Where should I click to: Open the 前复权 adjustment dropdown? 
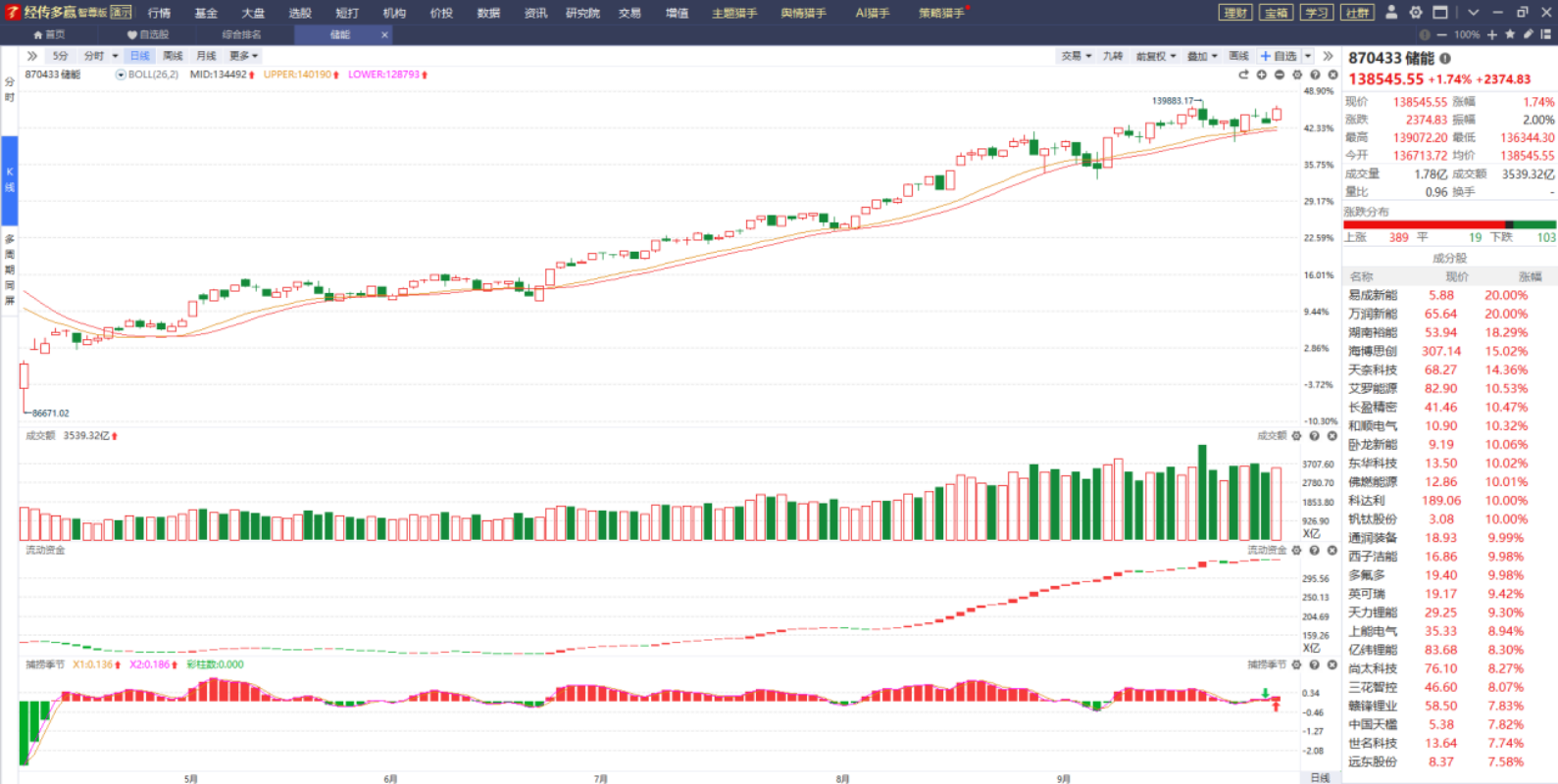coord(1155,56)
